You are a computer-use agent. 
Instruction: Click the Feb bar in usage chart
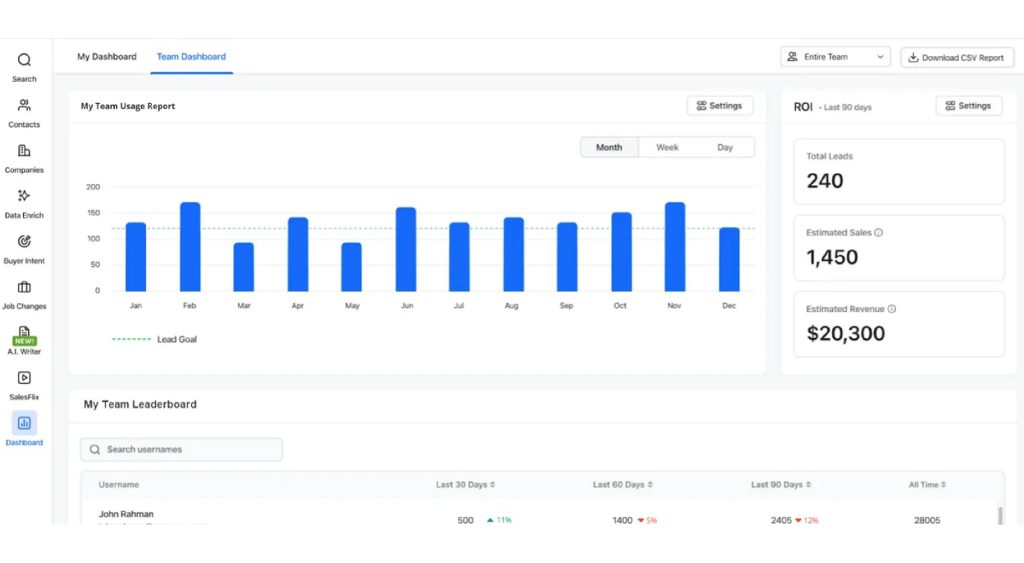pos(190,247)
